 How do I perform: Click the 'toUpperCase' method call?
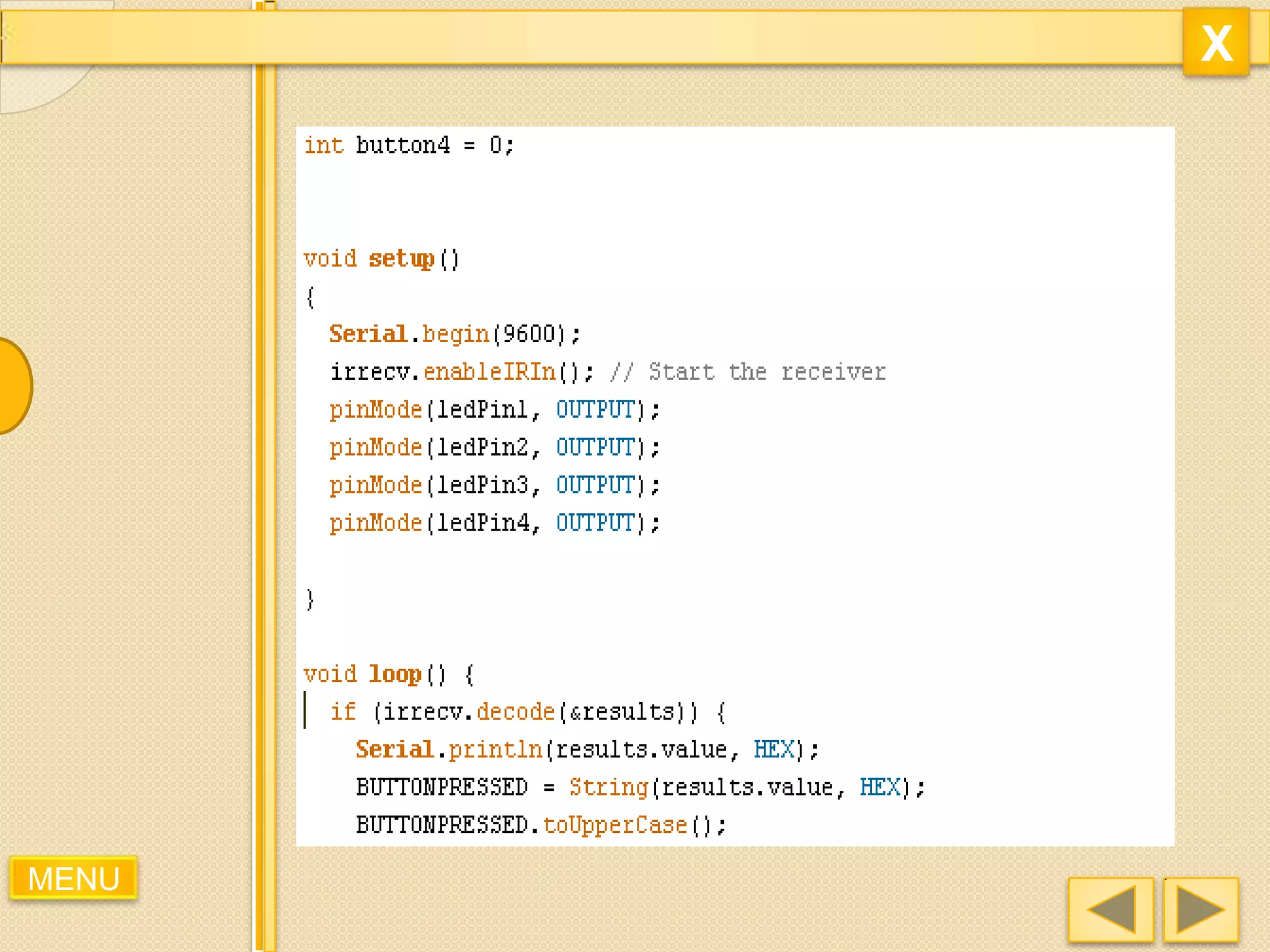pos(615,826)
